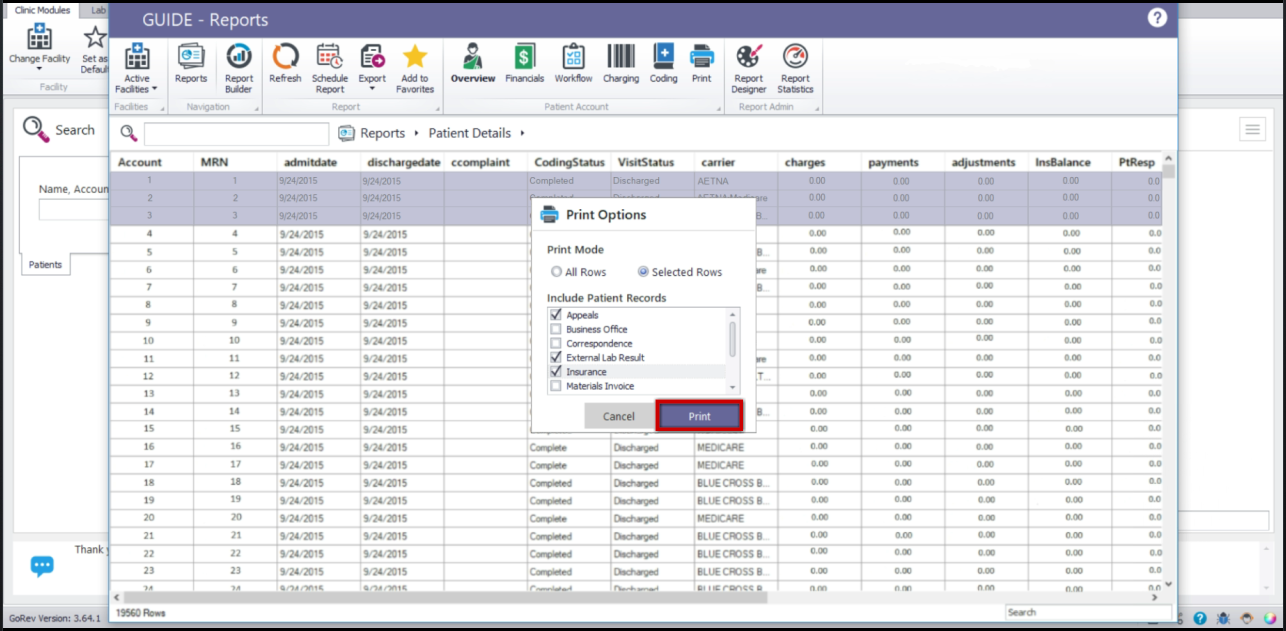Click the Reports breadcrumb item
Screen dimensions: 1286x631
click(x=382, y=133)
